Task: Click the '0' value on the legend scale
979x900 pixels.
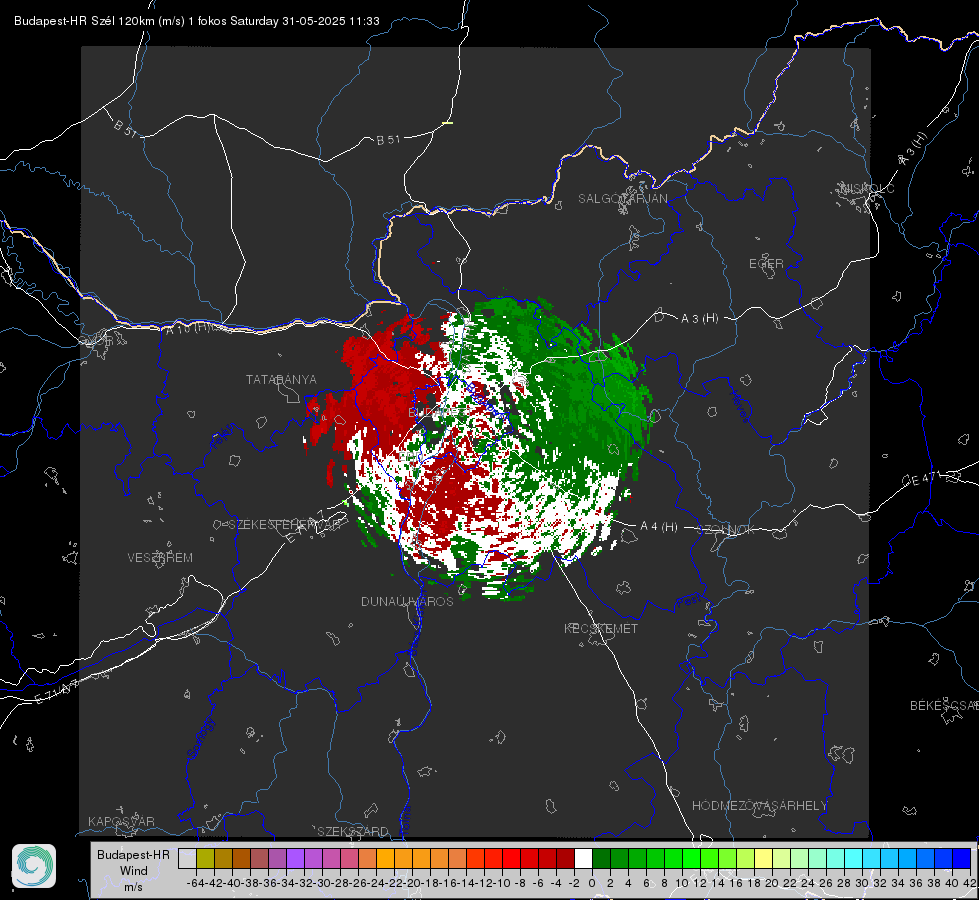Action: pyautogui.click(x=593, y=883)
